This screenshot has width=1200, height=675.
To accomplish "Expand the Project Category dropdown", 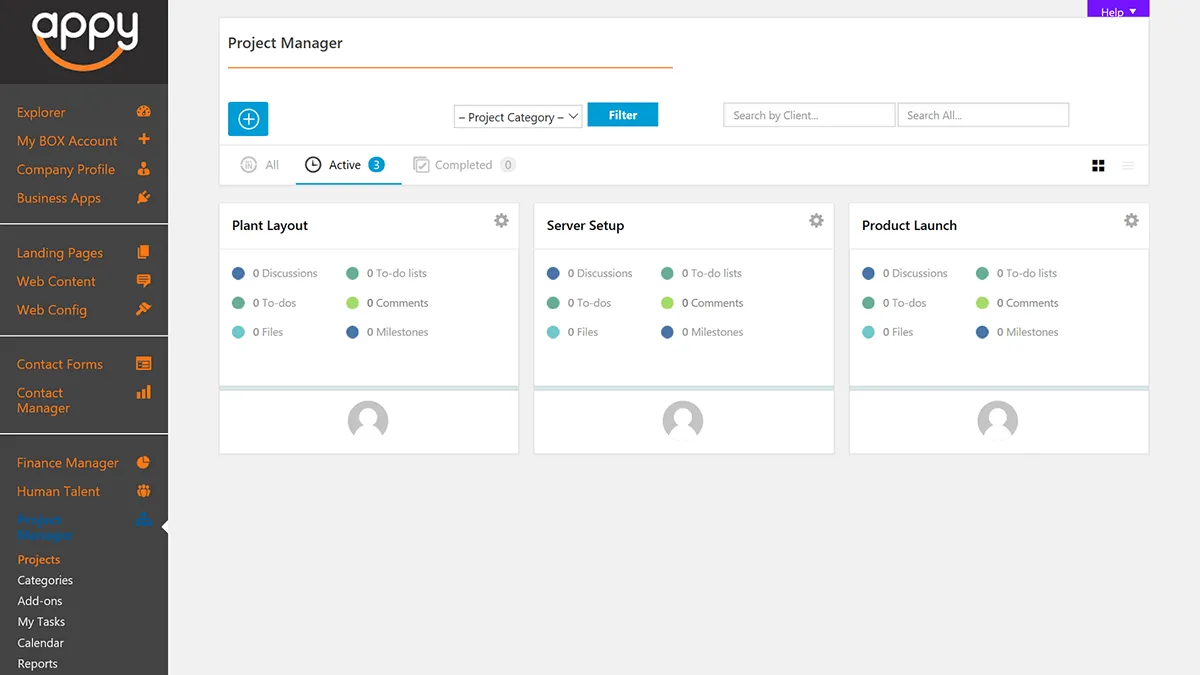I will pyautogui.click(x=518, y=117).
